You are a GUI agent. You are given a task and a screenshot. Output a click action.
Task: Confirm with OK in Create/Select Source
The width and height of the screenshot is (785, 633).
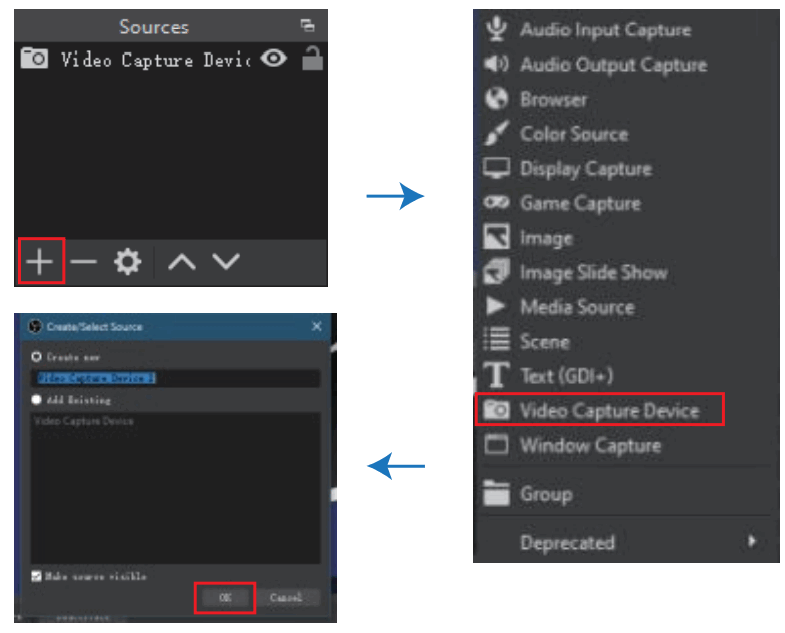225,597
